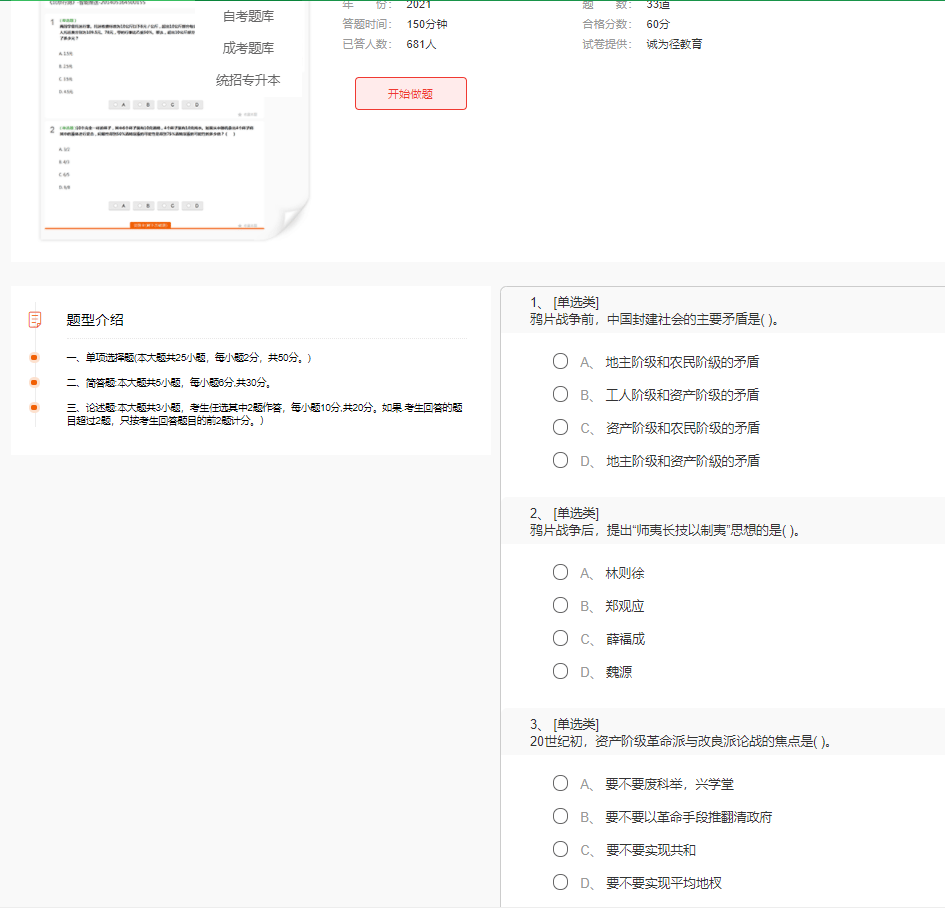Pick option D 要不要实现平均地权
This screenshot has width=945, height=914.
[x=560, y=883]
